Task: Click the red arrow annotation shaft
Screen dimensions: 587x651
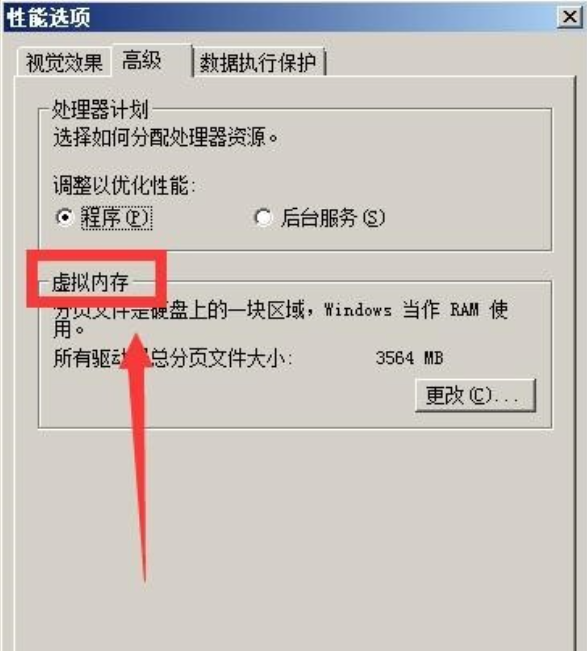Action: point(139,457)
